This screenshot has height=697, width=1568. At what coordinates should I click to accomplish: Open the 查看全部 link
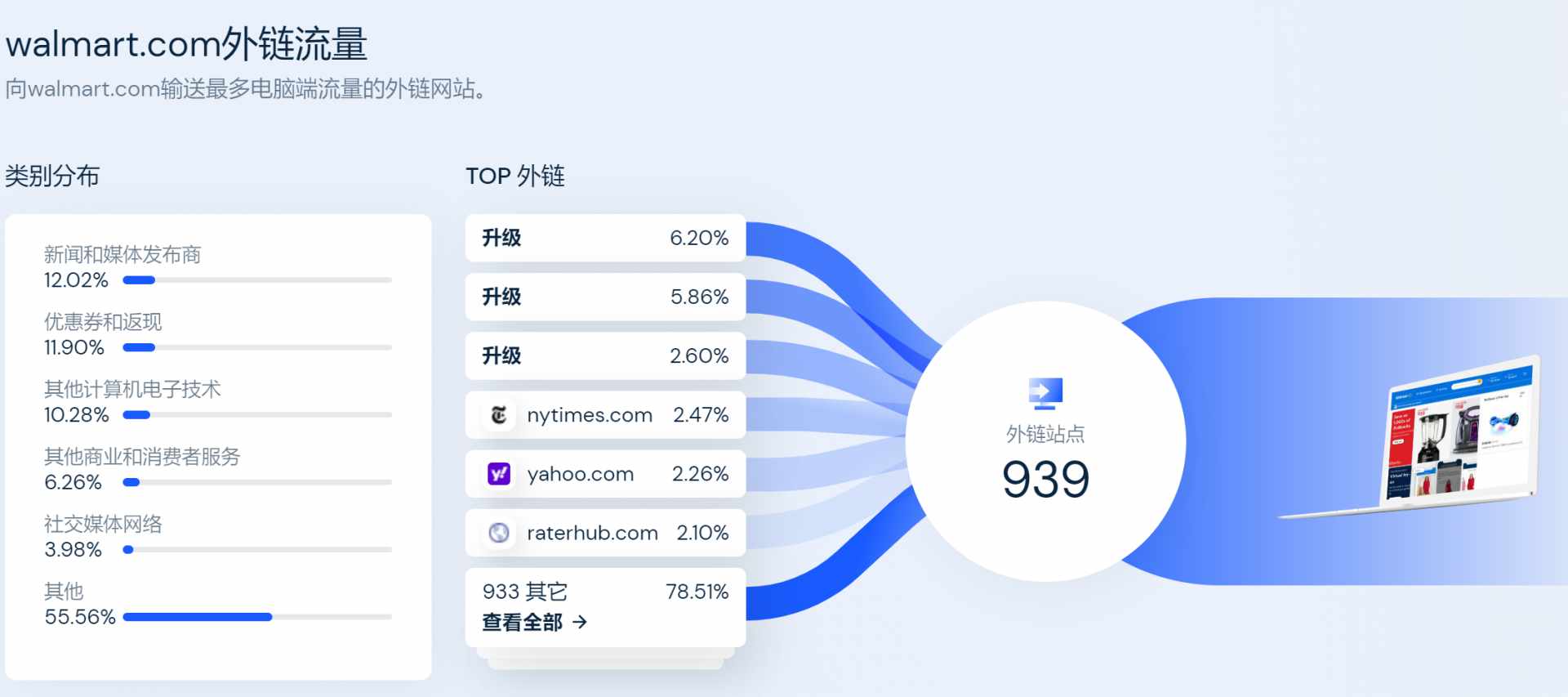[535, 623]
